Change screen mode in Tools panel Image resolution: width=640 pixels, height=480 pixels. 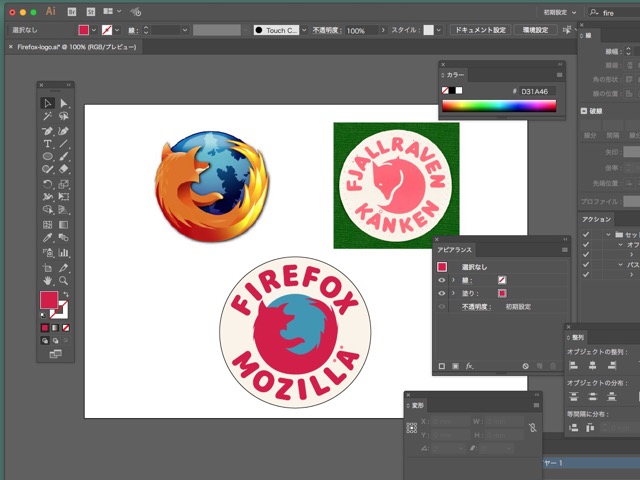(x=55, y=354)
